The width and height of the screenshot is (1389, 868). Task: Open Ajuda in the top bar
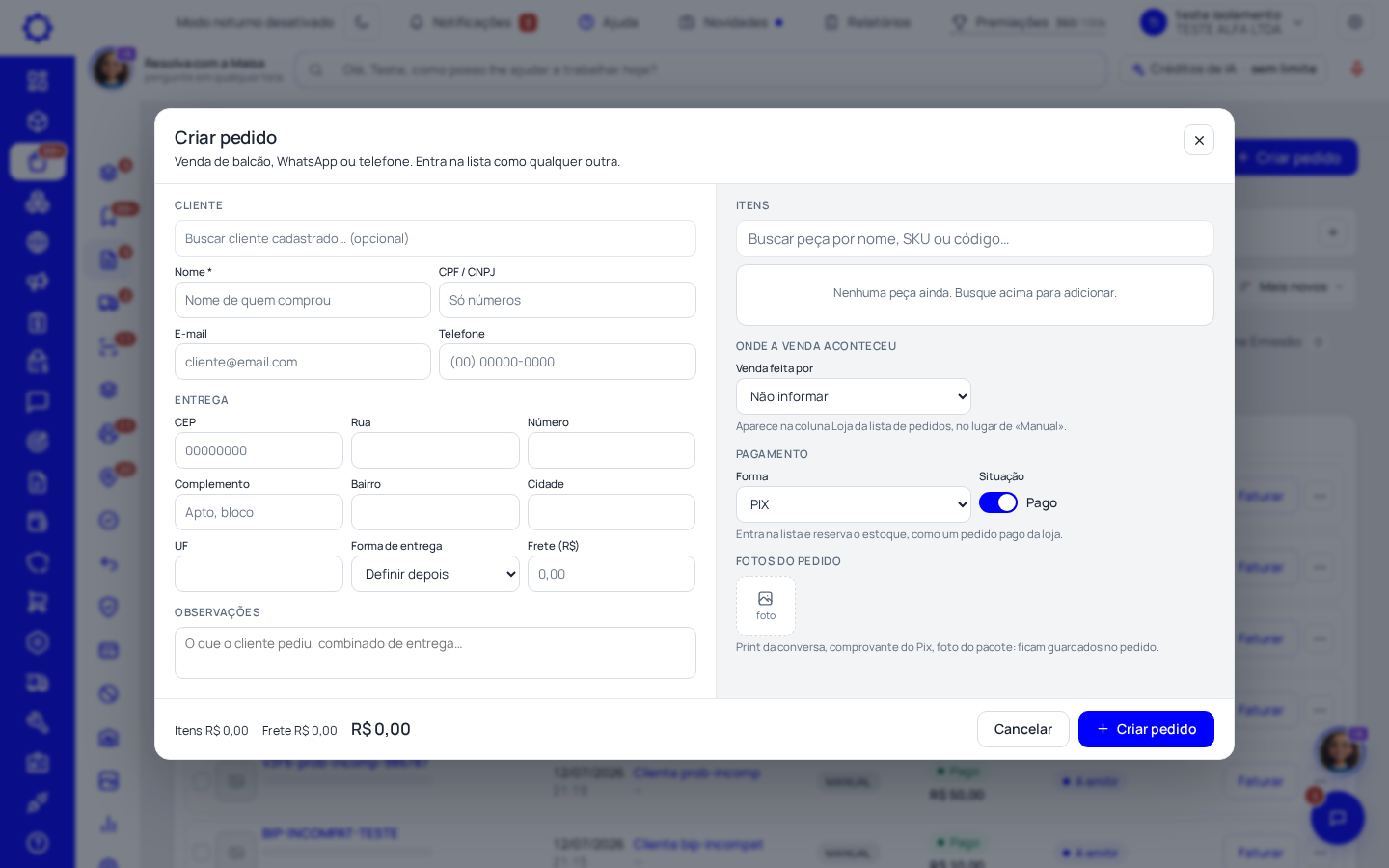pyautogui.click(x=609, y=22)
